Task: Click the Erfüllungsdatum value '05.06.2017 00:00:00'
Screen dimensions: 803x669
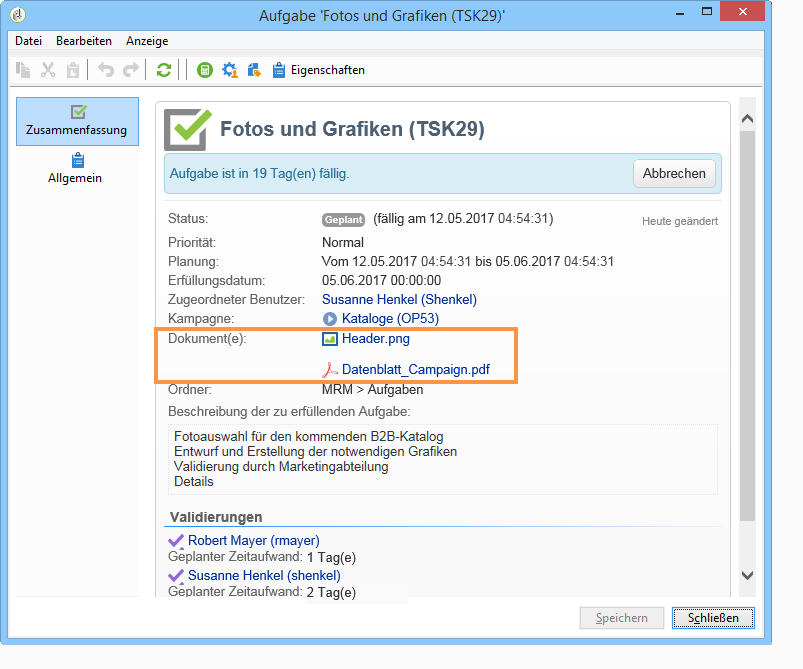Action: click(x=381, y=281)
